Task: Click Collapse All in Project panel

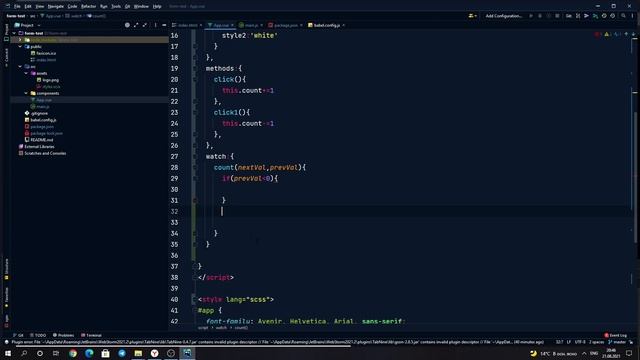Action: (145, 25)
